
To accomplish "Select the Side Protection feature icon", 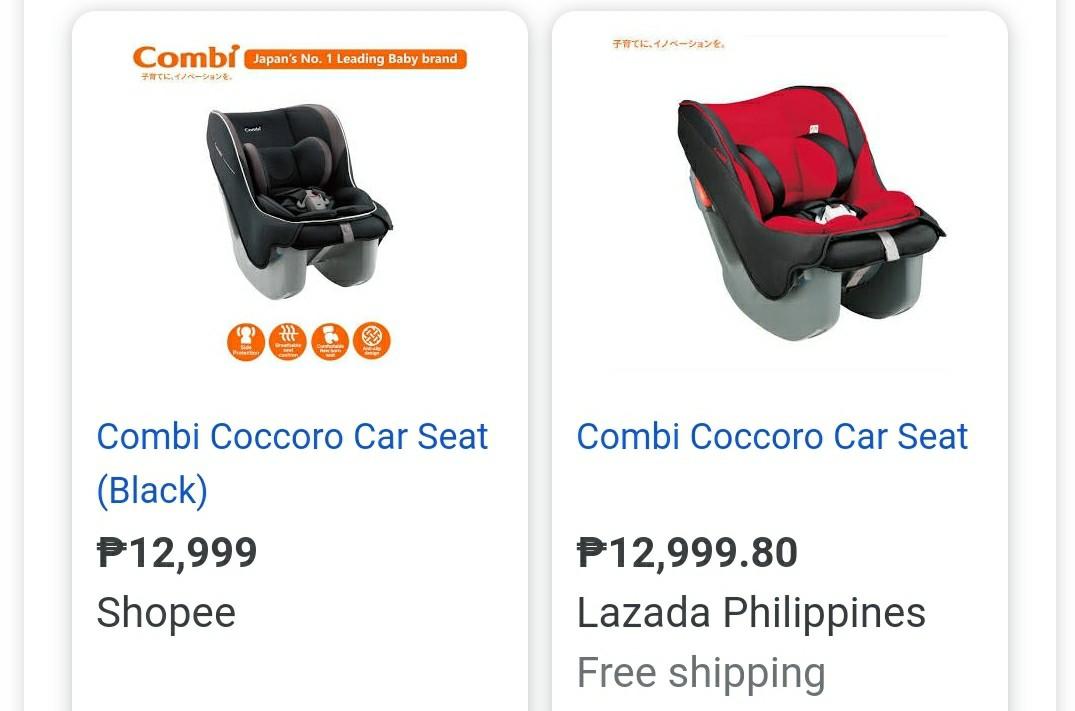I will pos(245,340).
